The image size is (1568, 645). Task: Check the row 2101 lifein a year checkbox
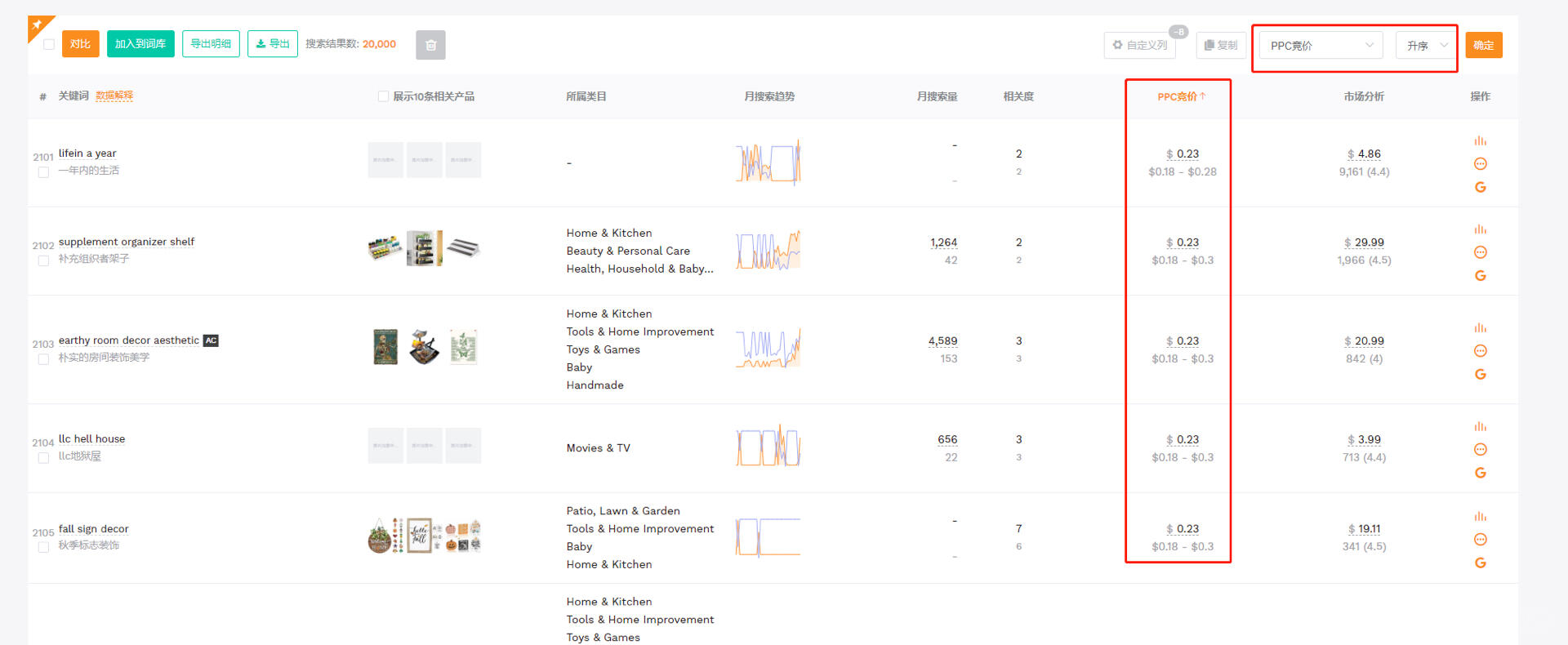44,172
